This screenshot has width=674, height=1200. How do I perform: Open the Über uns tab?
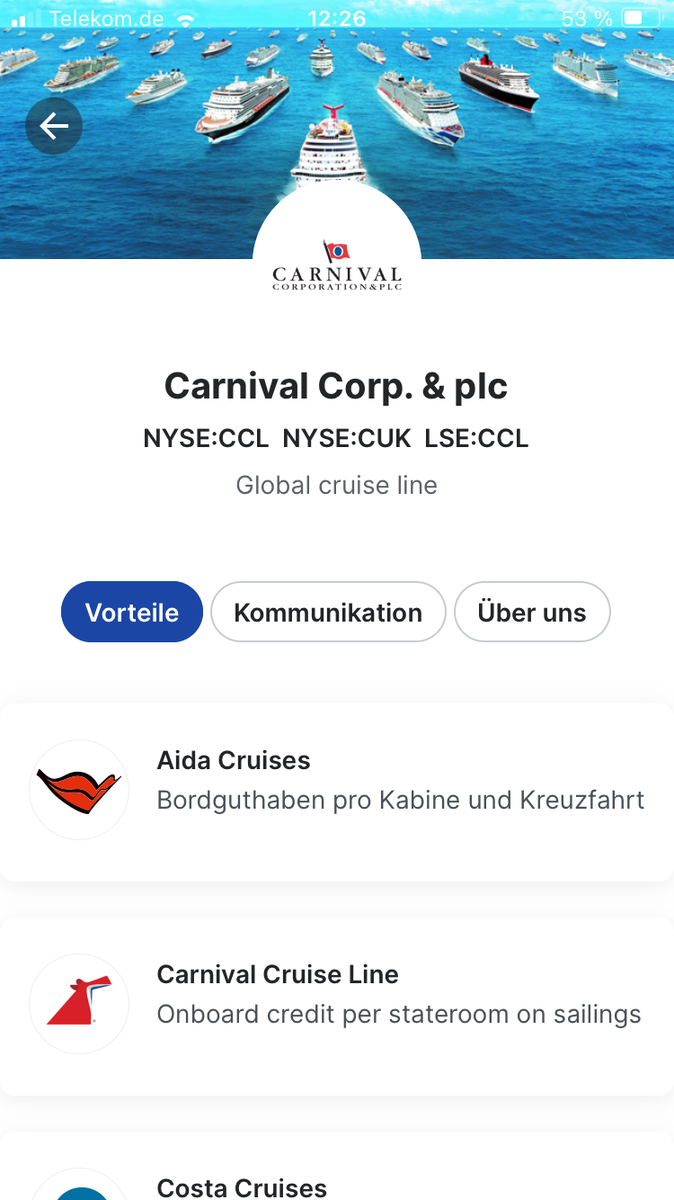point(532,612)
